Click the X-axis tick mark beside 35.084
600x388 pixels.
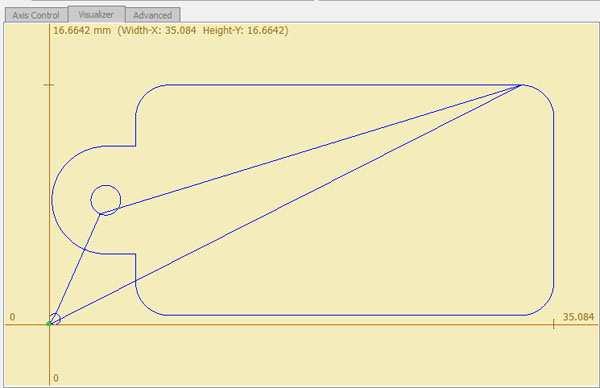click(x=553, y=324)
